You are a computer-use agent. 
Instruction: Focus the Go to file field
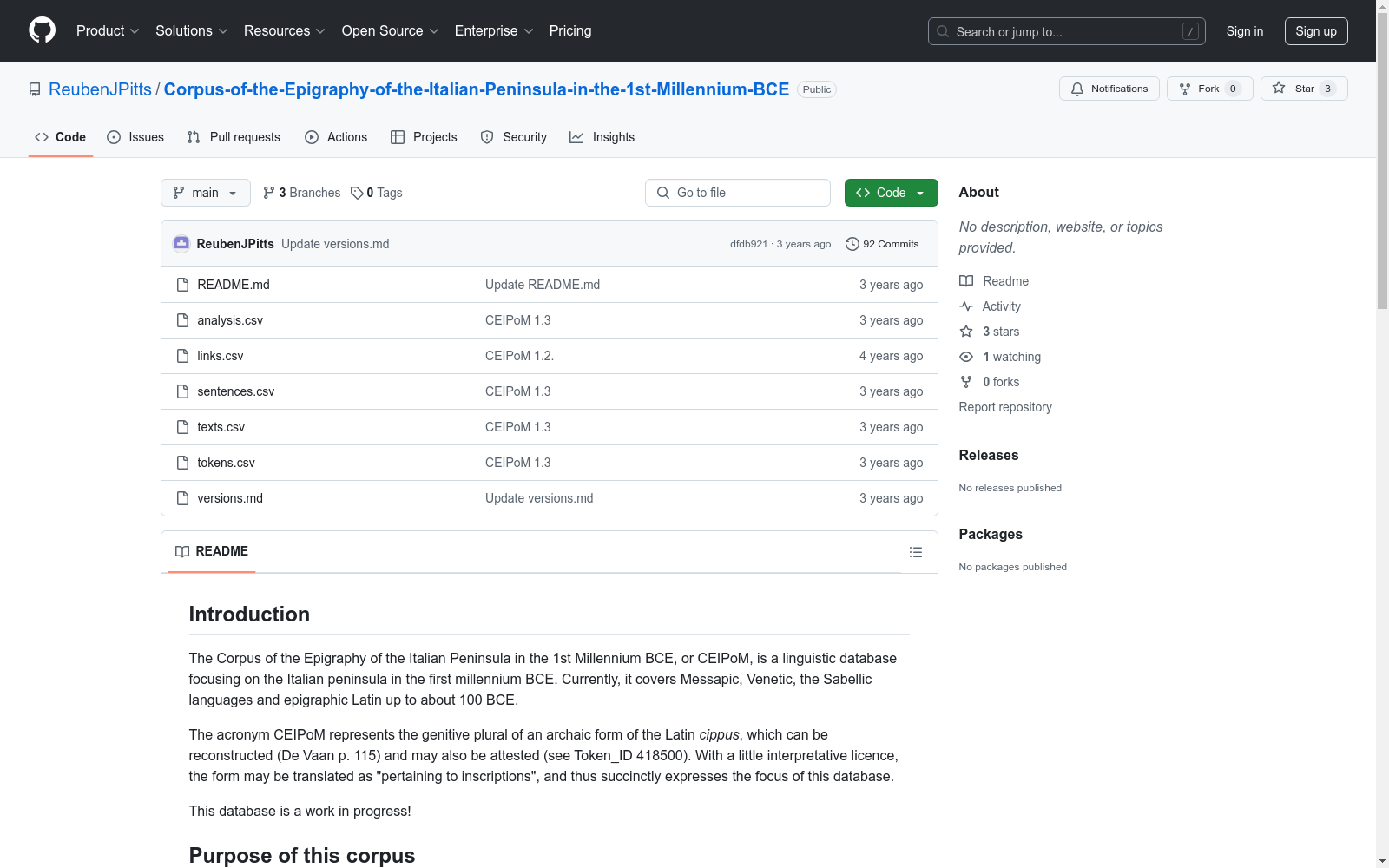pos(738,193)
